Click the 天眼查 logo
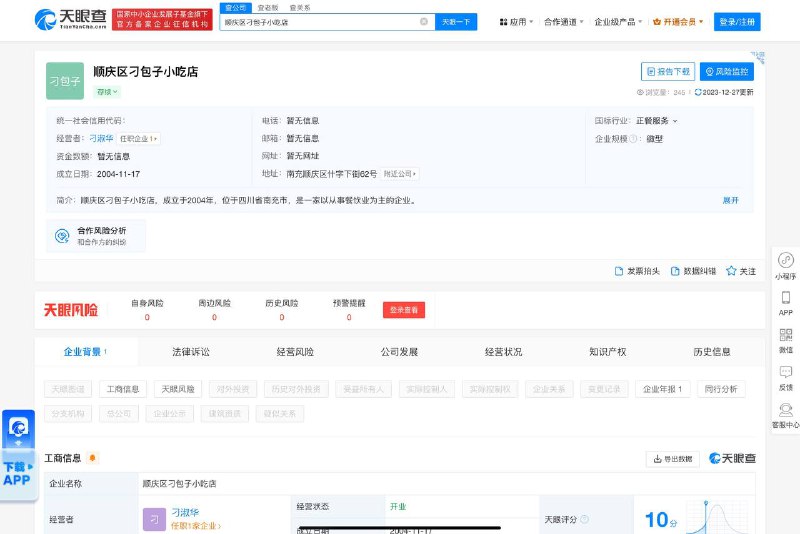The image size is (800, 534). pos(70,19)
